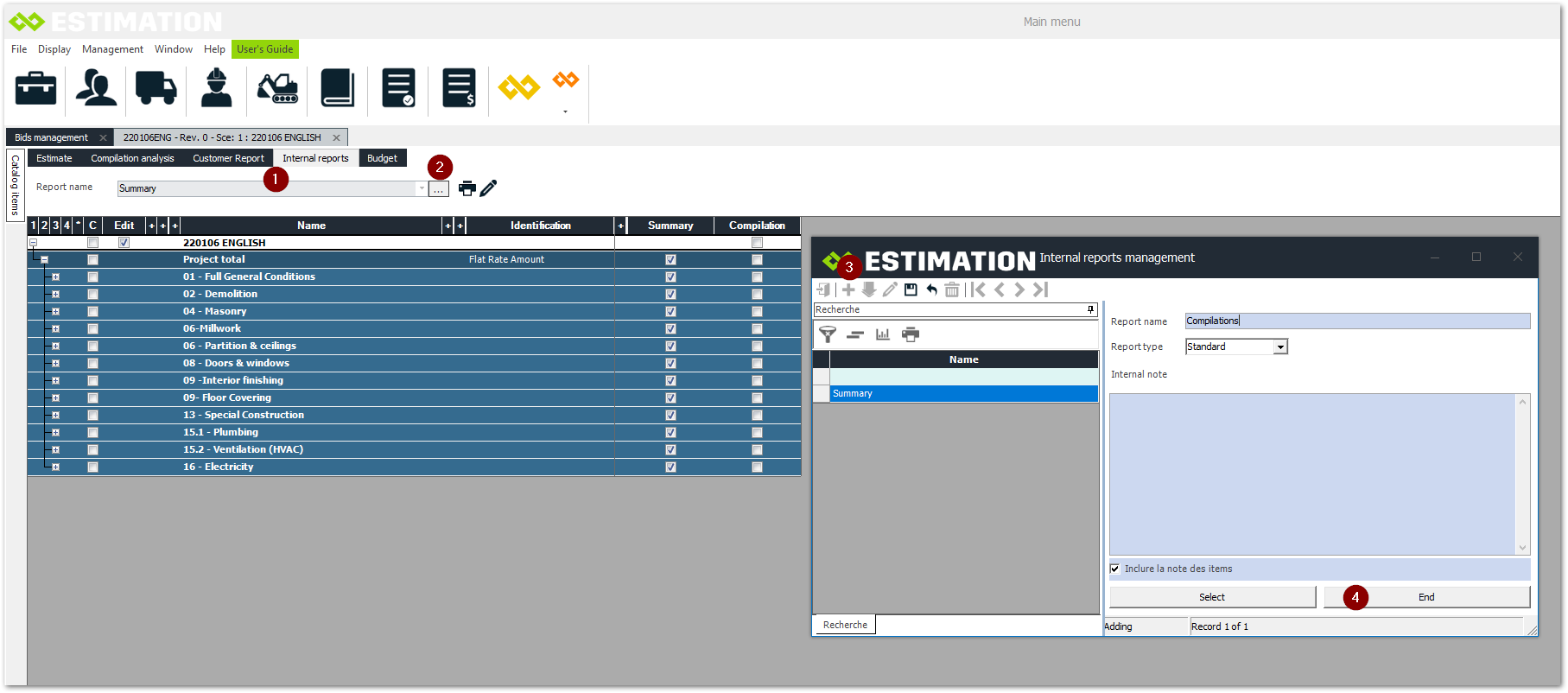This screenshot has height=693, width=1568.
Task: Click the book icon in main toolbar
Action: click(338, 87)
